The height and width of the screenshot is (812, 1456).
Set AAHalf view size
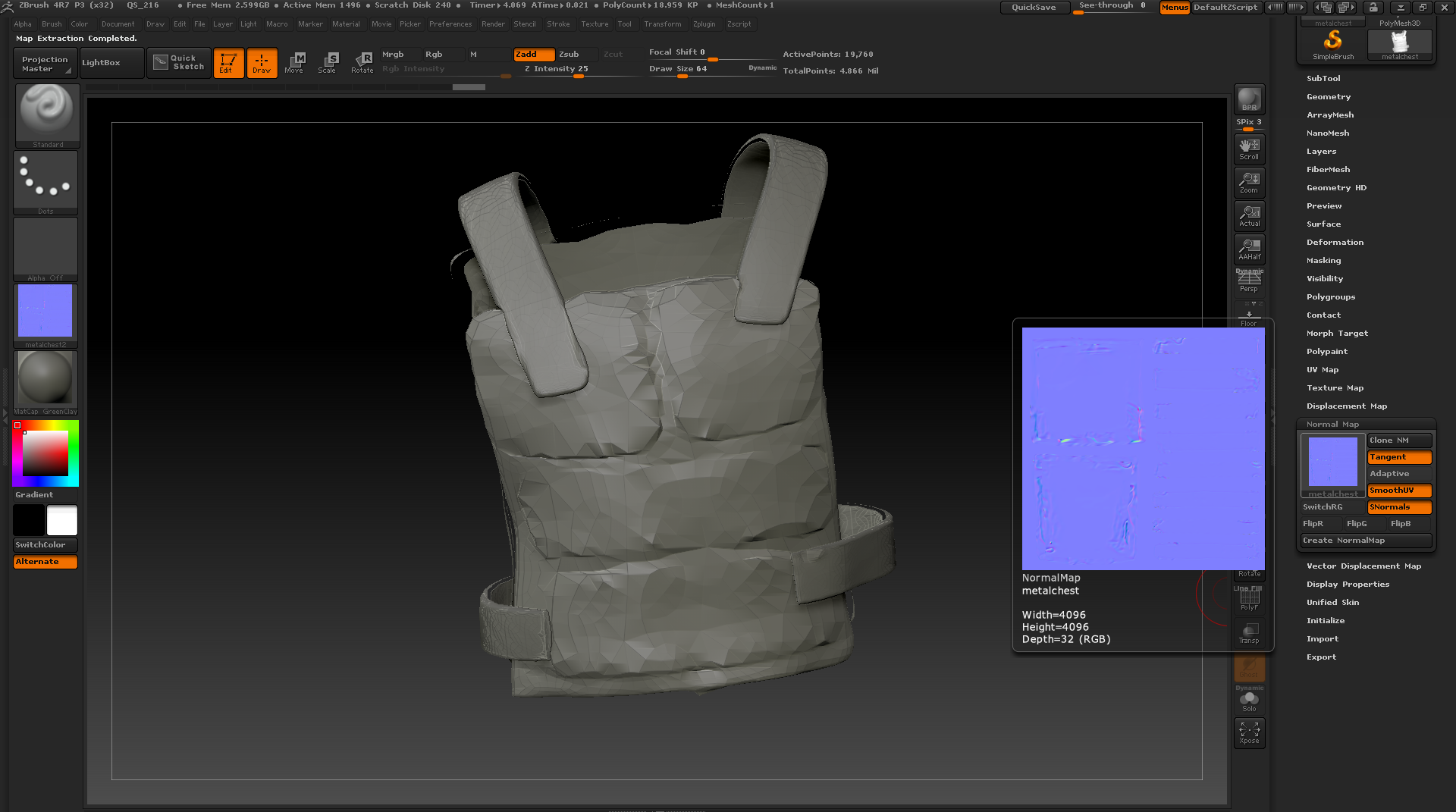pyautogui.click(x=1249, y=249)
